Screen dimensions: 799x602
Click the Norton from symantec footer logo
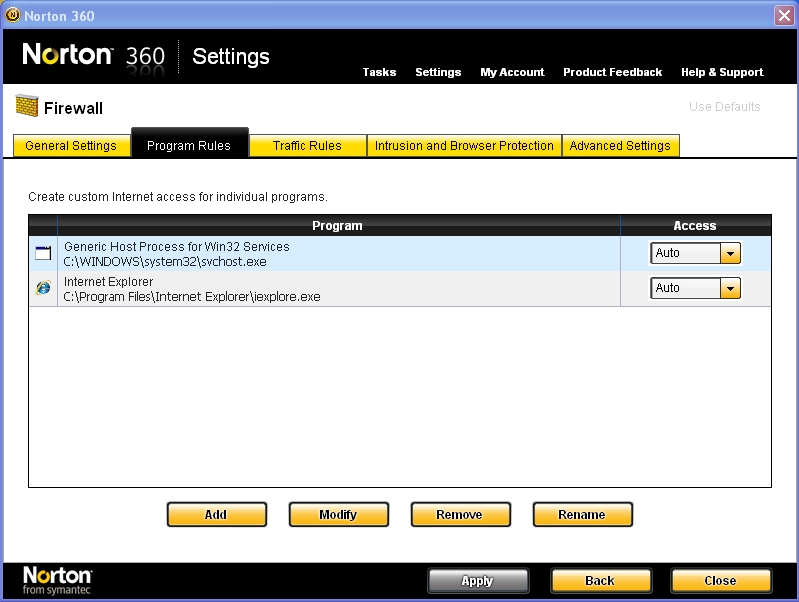click(57, 581)
